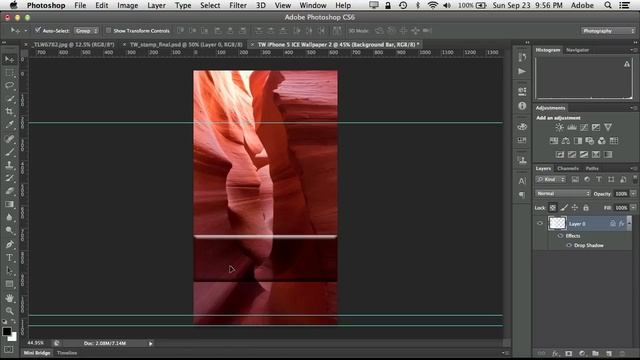Select the Move tool in the toolbox
This screenshot has width=640, height=360.
coord(9,60)
